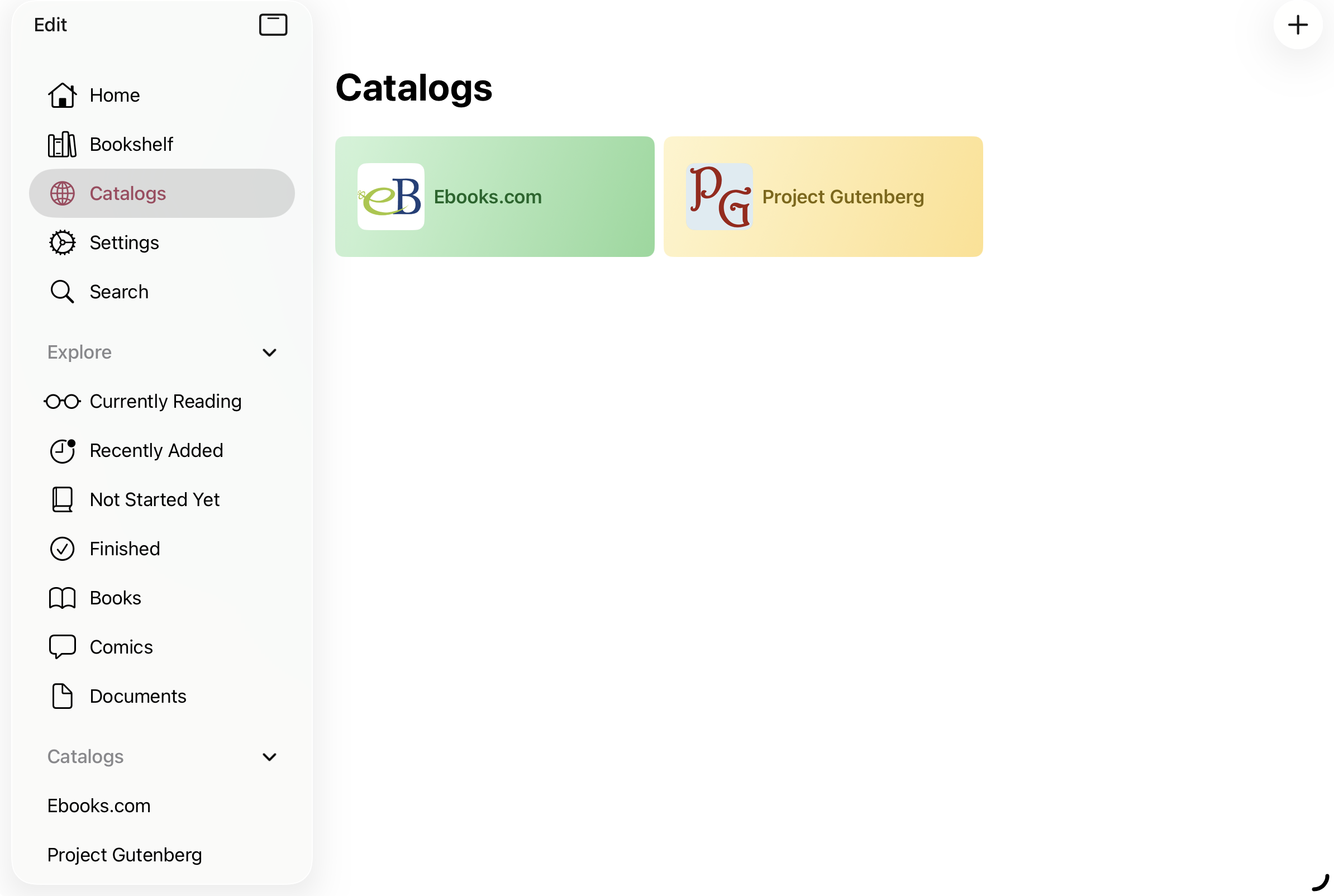
Task: Filter by Documents
Action: pos(161,696)
